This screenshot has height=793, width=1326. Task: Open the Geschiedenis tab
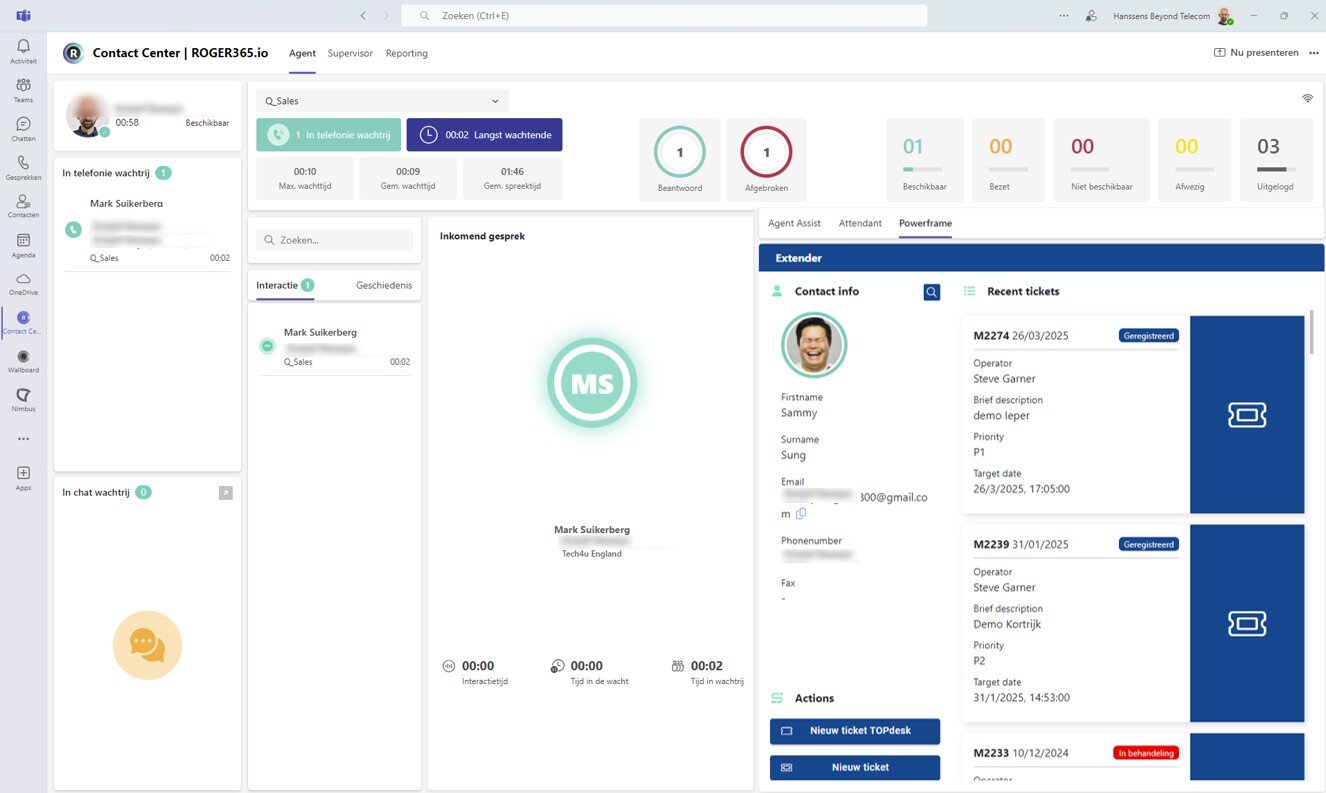(384, 286)
